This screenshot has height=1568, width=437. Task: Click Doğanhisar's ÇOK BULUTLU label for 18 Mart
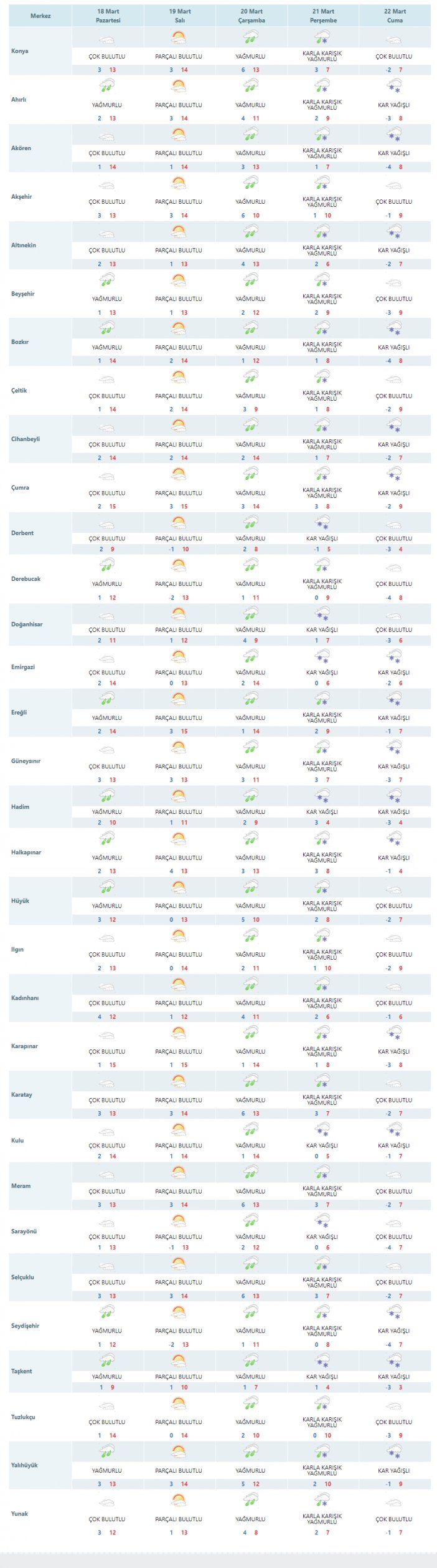107,629
